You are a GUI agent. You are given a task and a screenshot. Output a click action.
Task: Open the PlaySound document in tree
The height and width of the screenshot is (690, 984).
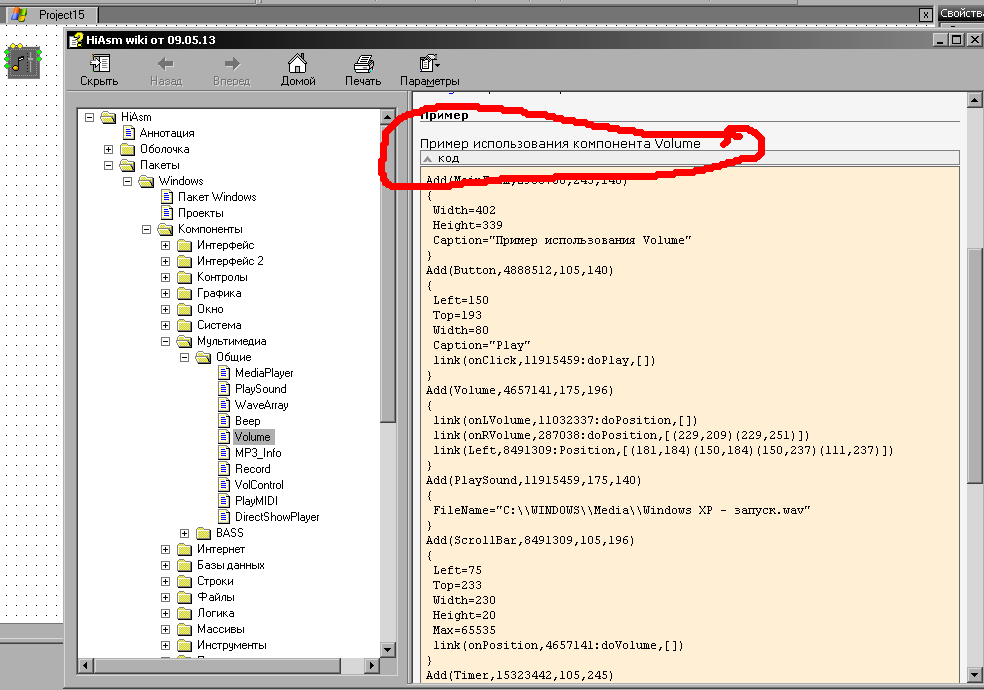point(260,389)
